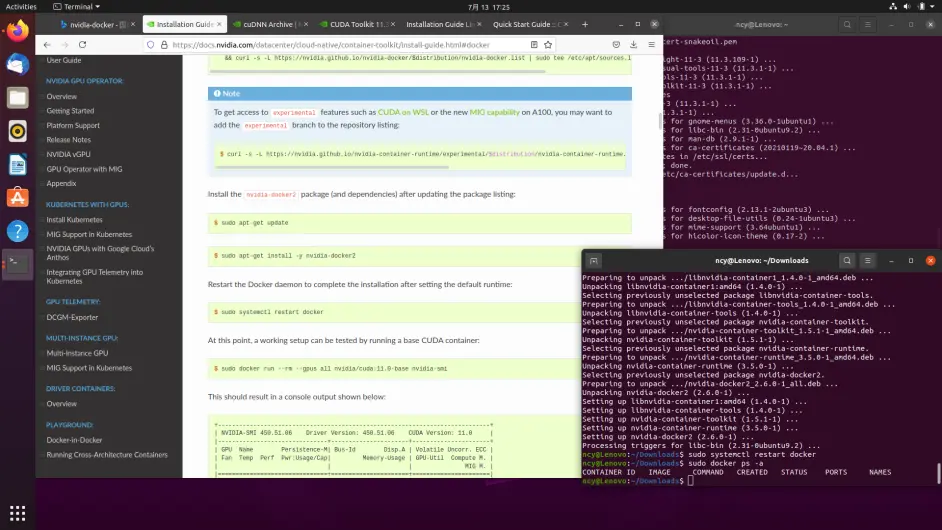Open Install Kubernetes sidebar link
This screenshot has width=942, height=530.
(x=74, y=220)
